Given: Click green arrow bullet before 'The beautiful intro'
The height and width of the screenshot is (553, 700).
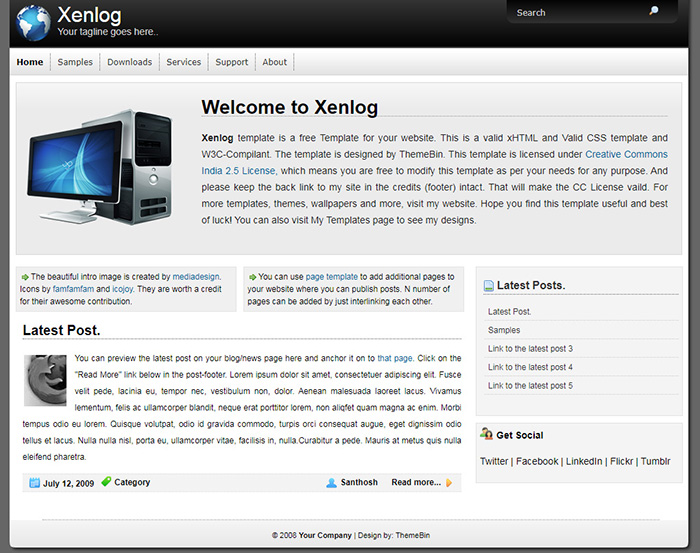Looking at the screenshot, I should 25,277.
